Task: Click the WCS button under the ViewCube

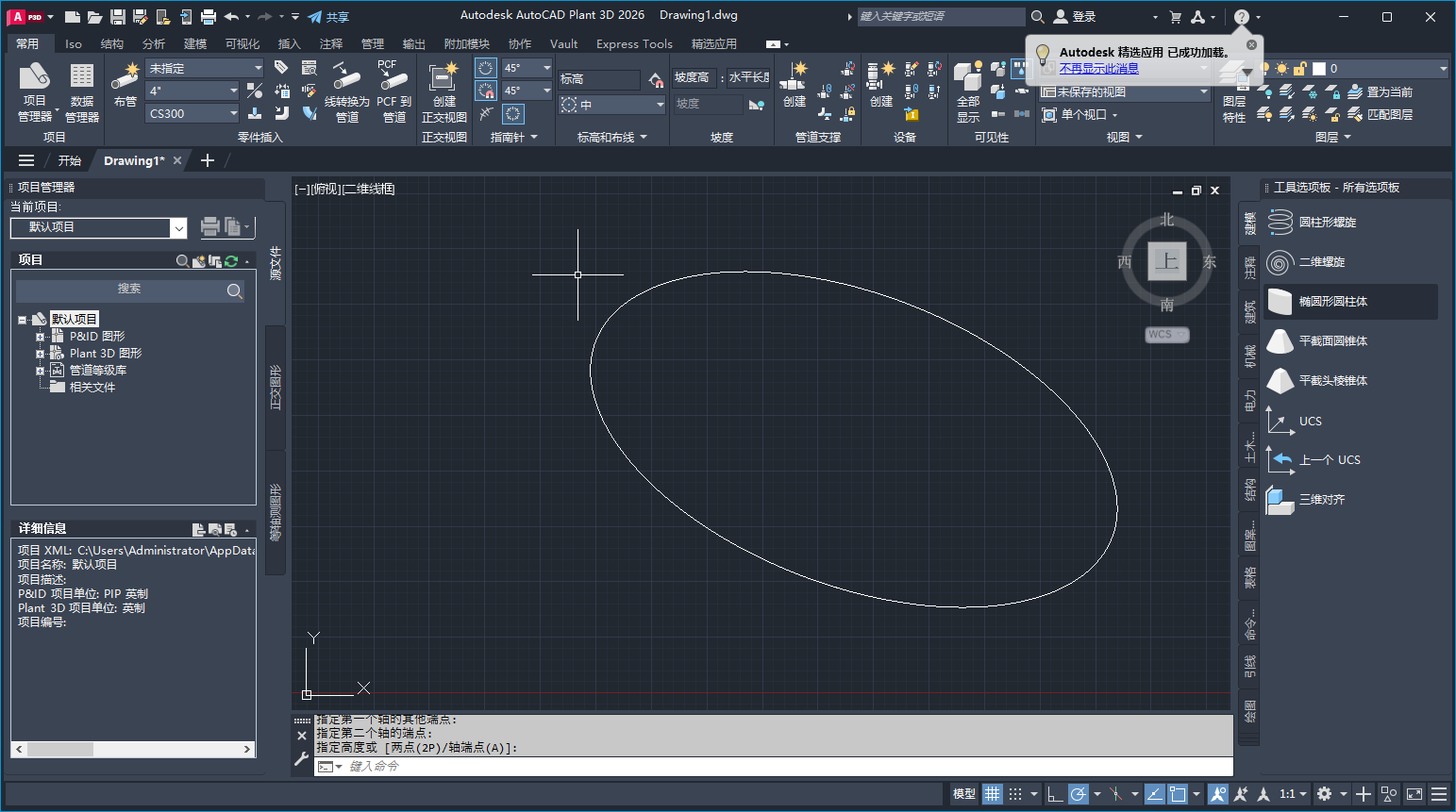Action: tap(1167, 335)
